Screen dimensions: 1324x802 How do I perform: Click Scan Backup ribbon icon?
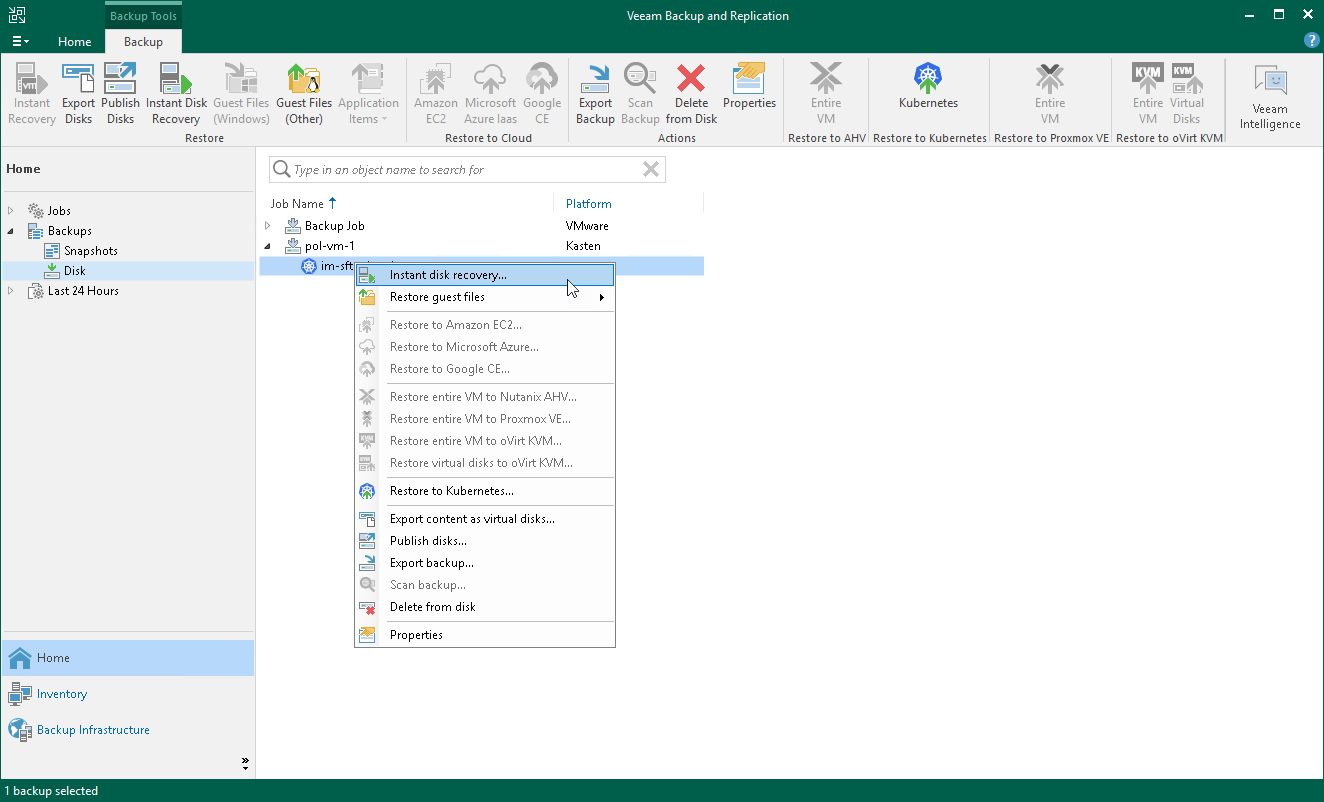point(640,94)
